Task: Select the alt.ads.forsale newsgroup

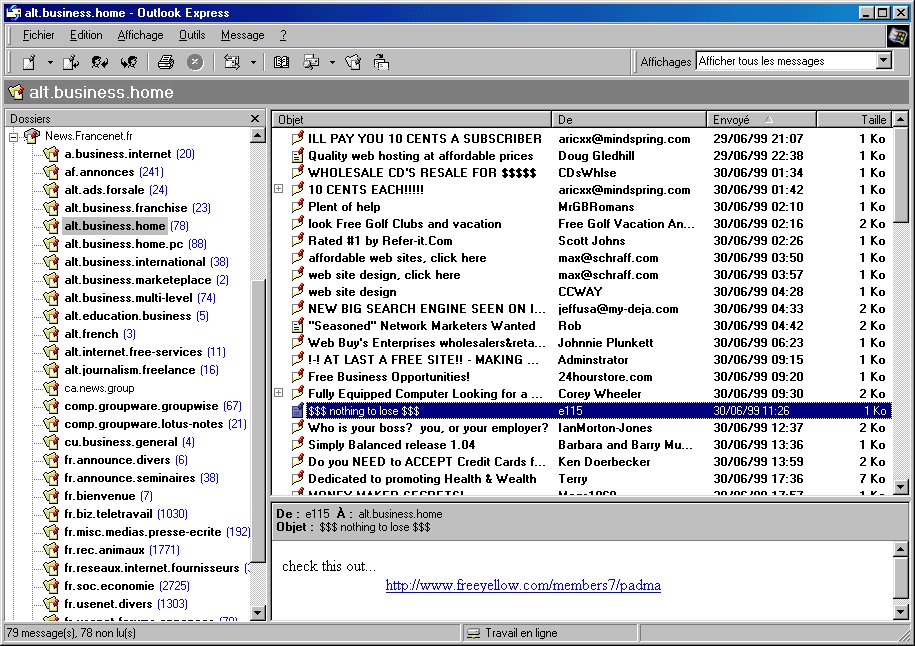Action: (104, 190)
